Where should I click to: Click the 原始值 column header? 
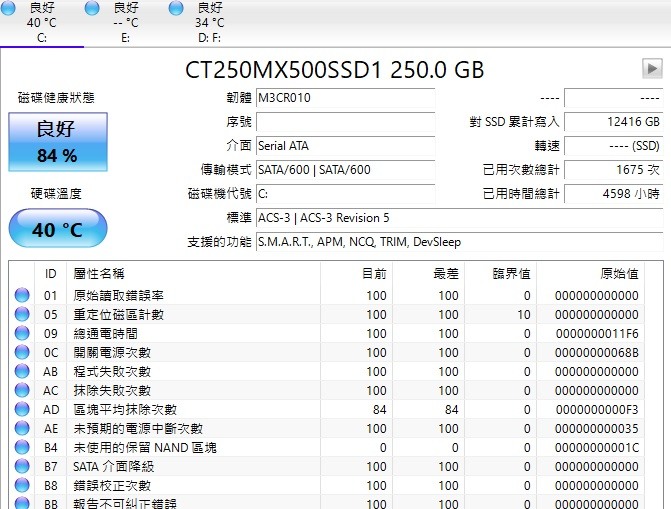point(590,274)
